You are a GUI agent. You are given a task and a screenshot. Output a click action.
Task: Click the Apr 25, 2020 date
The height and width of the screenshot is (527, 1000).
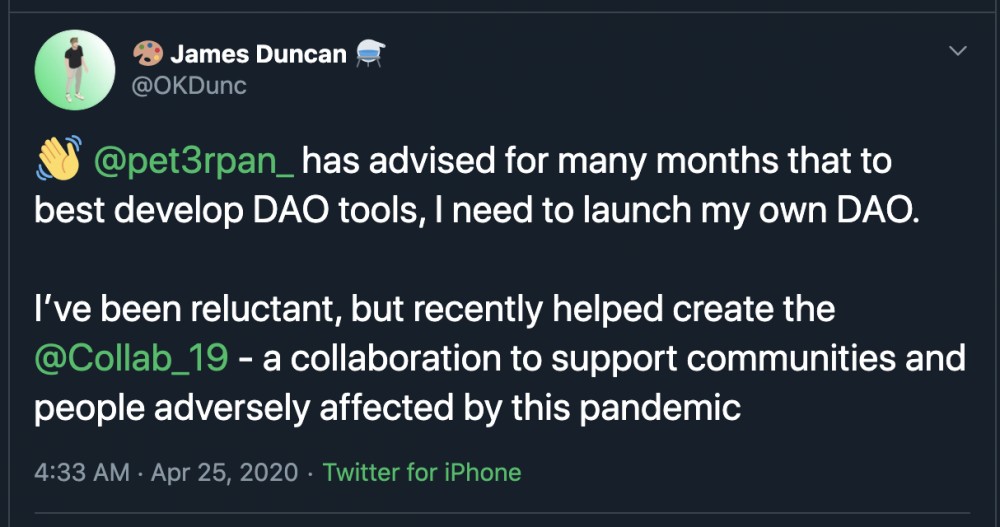[224, 471]
